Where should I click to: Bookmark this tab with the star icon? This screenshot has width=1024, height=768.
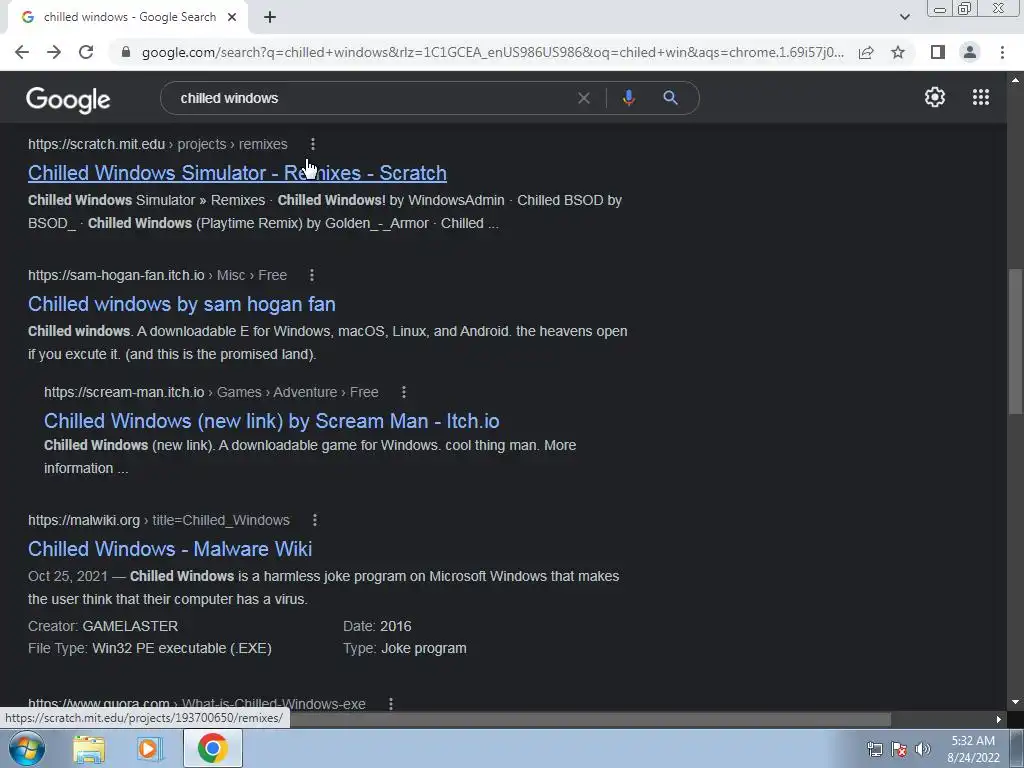[898, 52]
